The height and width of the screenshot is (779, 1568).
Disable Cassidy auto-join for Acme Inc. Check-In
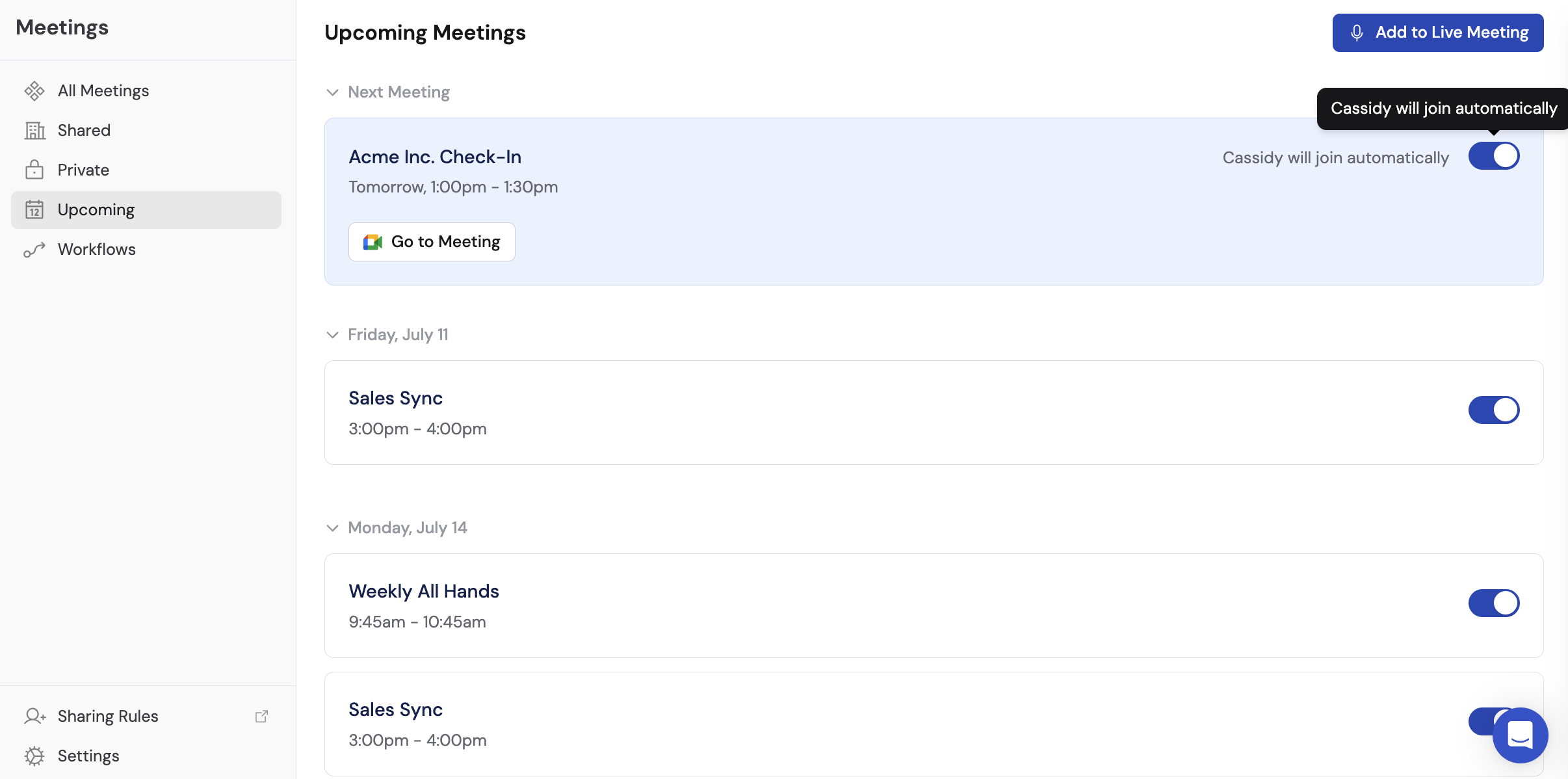pyautogui.click(x=1493, y=155)
